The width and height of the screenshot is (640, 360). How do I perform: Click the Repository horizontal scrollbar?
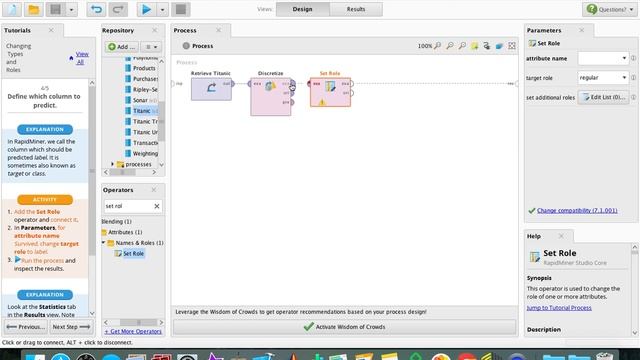[122, 172]
